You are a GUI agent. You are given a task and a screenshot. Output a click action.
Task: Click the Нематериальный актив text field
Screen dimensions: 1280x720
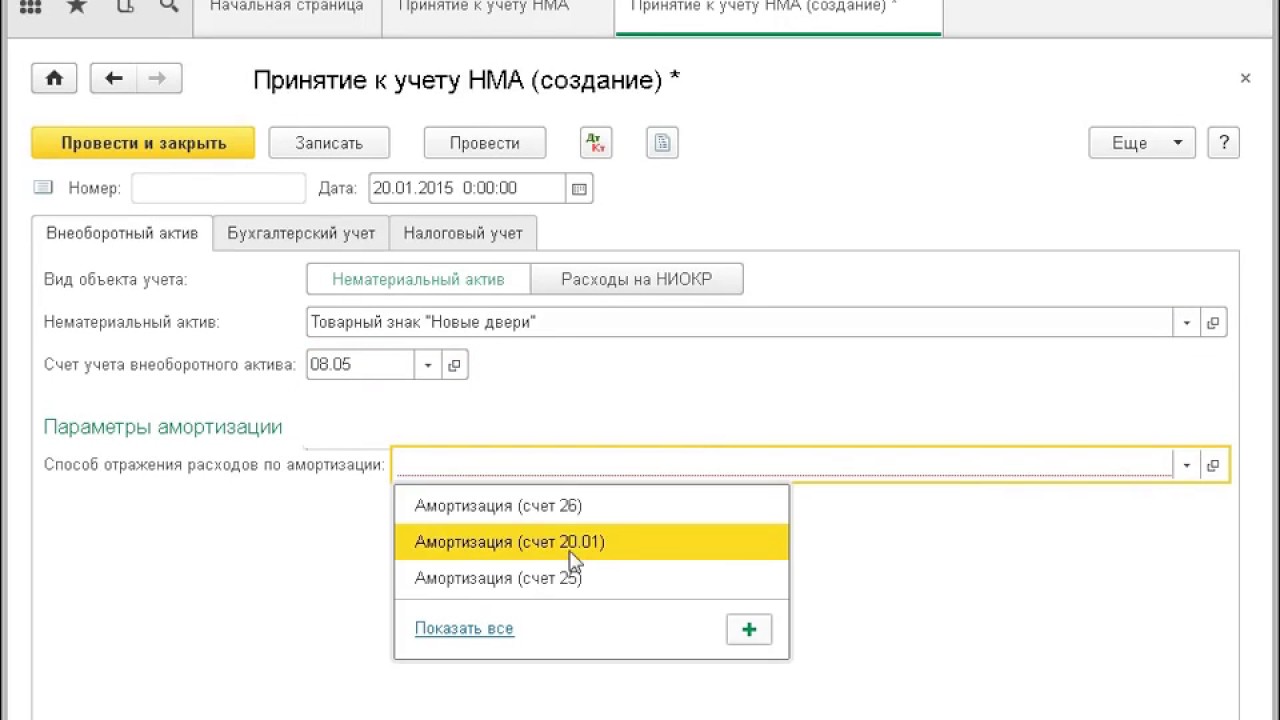(740, 323)
